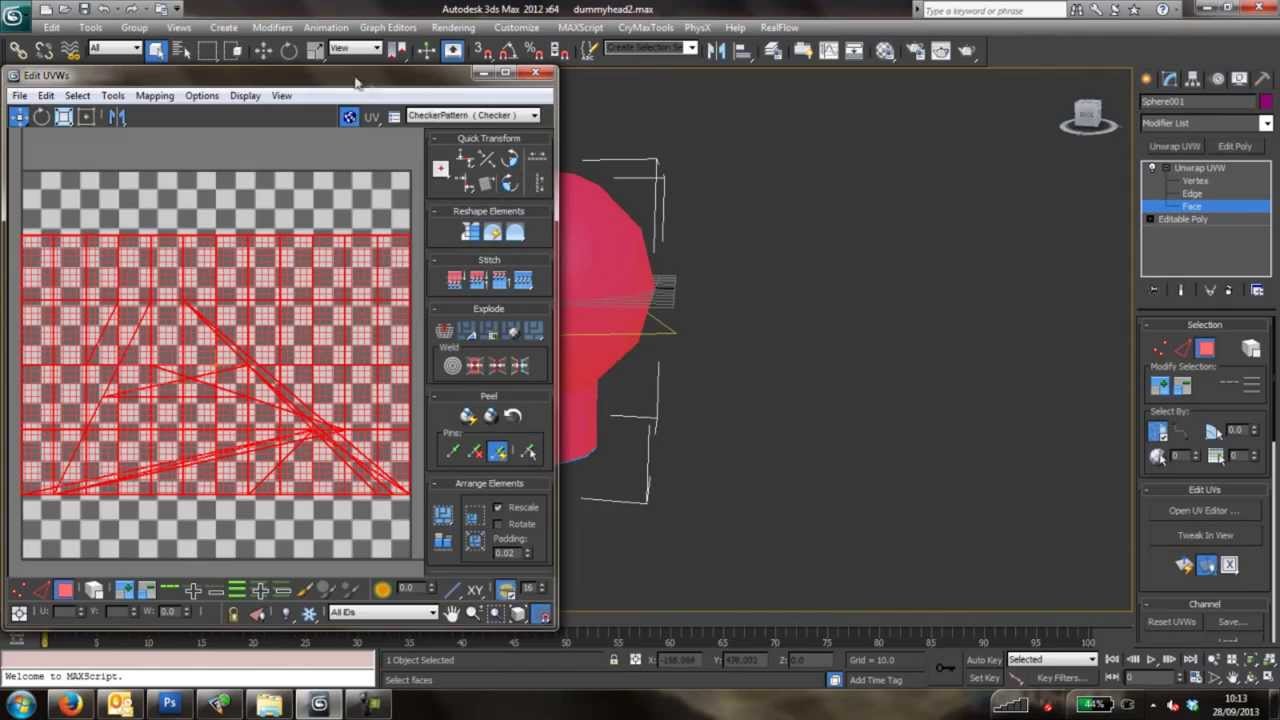Click the Break explode icon

(x=444, y=332)
